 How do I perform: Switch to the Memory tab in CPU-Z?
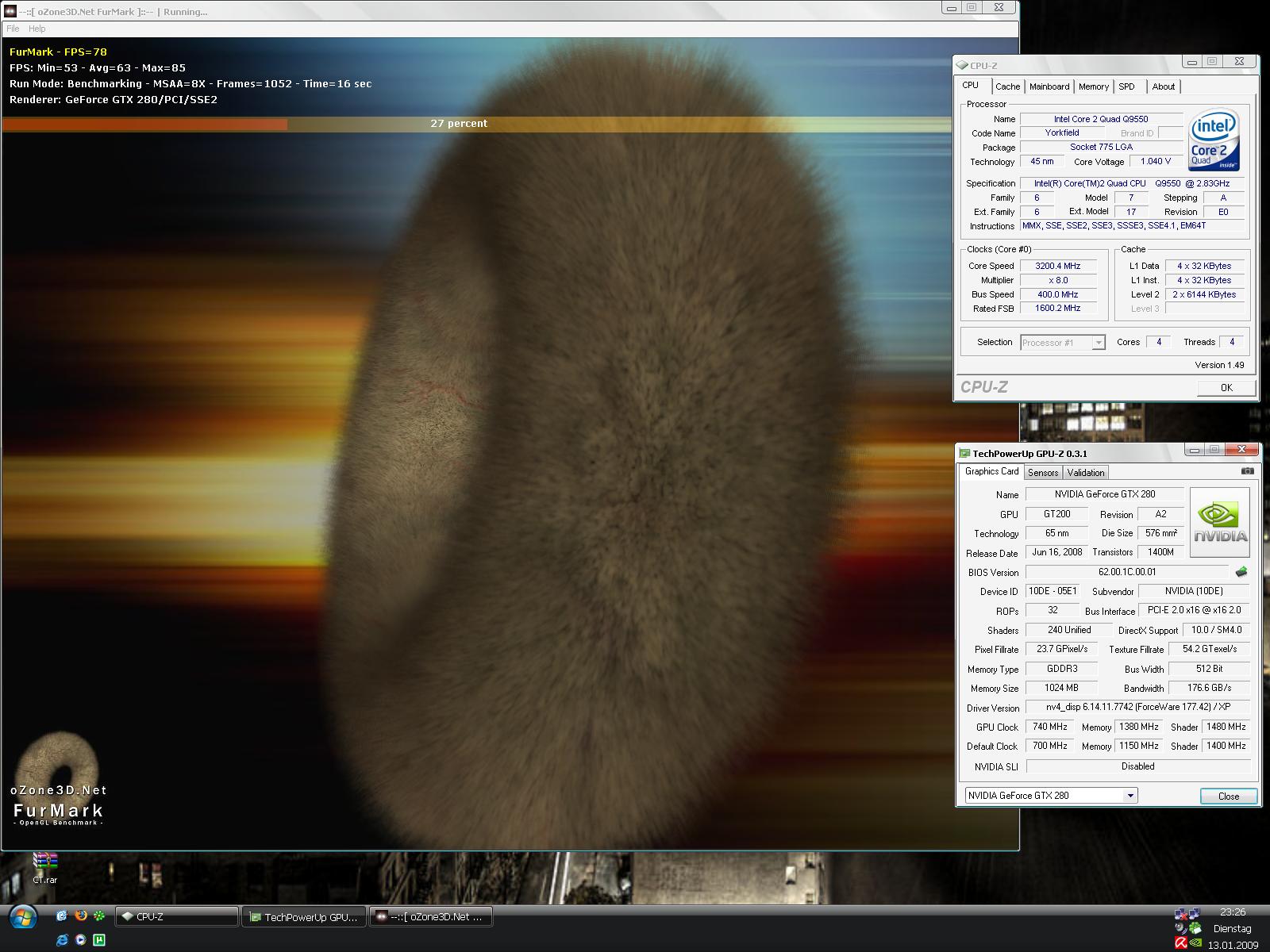tap(1094, 86)
